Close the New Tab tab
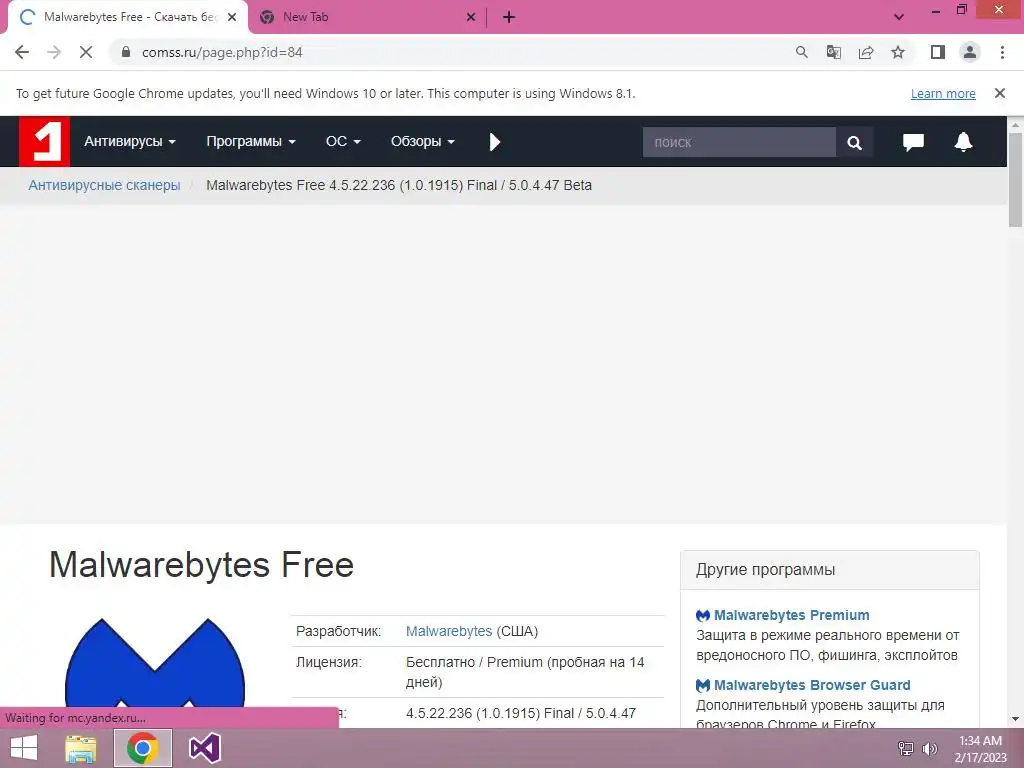The width and height of the screenshot is (1024, 768). pyautogui.click(x=471, y=17)
